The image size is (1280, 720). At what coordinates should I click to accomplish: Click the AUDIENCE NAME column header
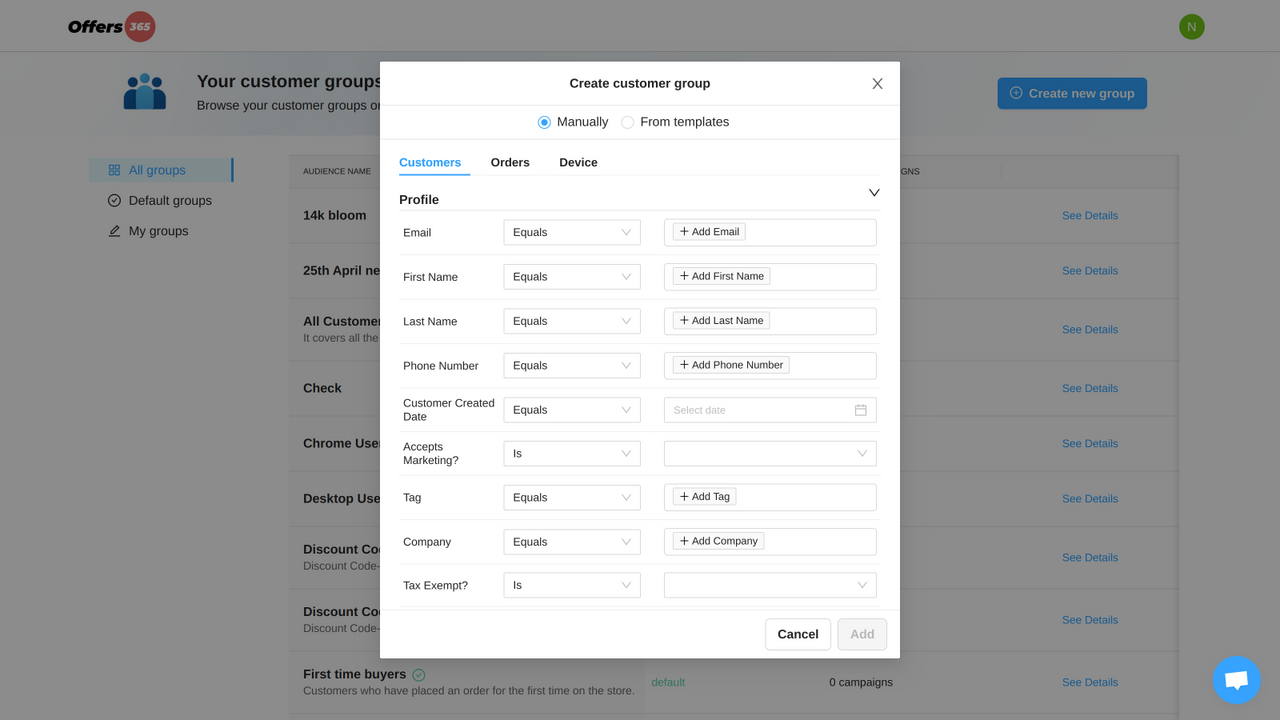coord(337,171)
